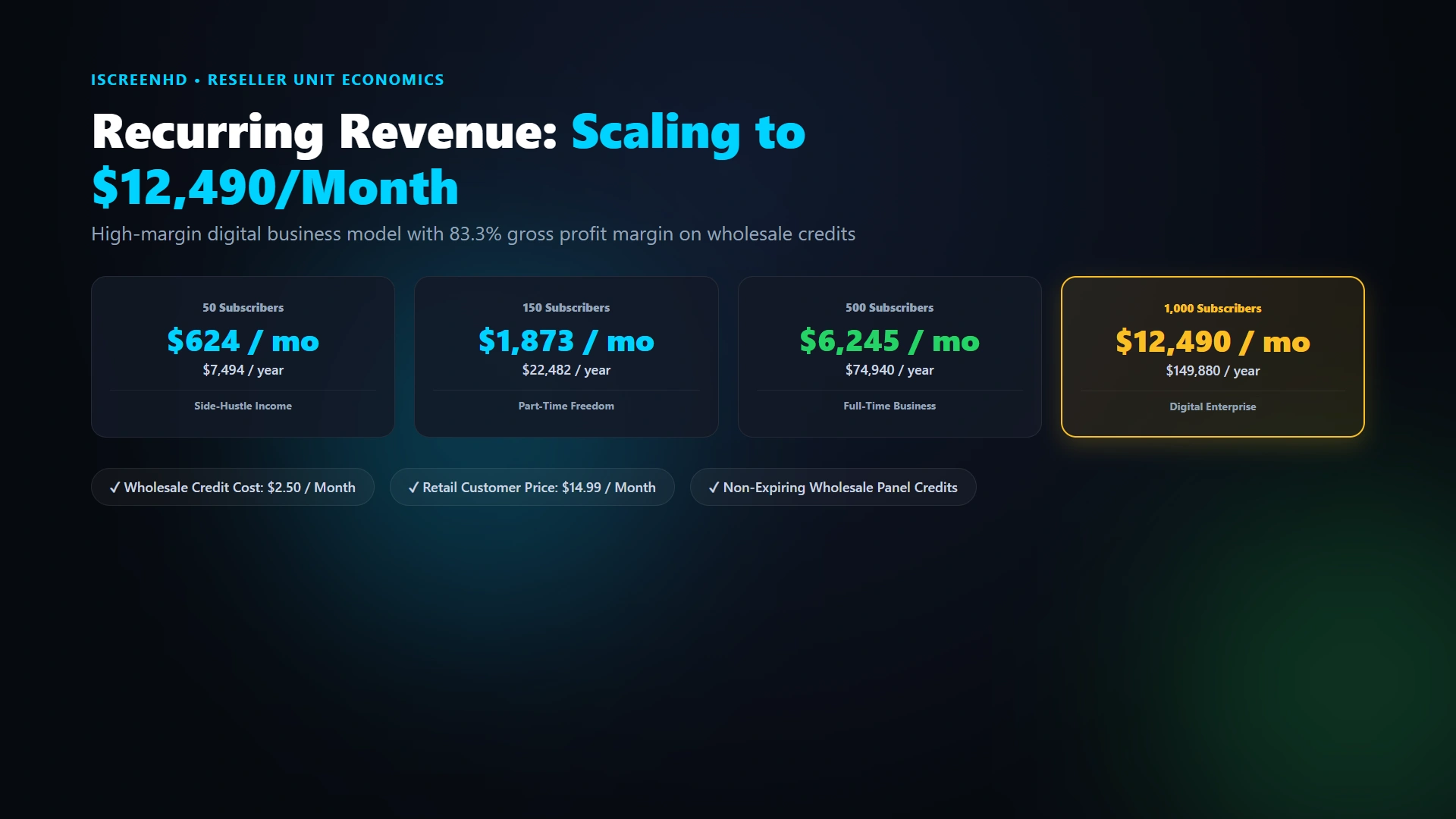Click the $7,494 / year value
This screenshot has height=819, width=1456.
pos(243,370)
